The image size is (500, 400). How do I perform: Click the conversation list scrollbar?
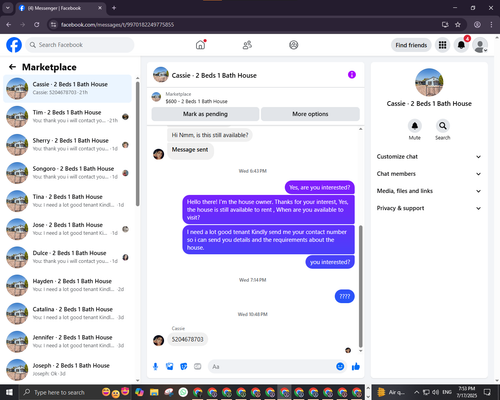137,143
